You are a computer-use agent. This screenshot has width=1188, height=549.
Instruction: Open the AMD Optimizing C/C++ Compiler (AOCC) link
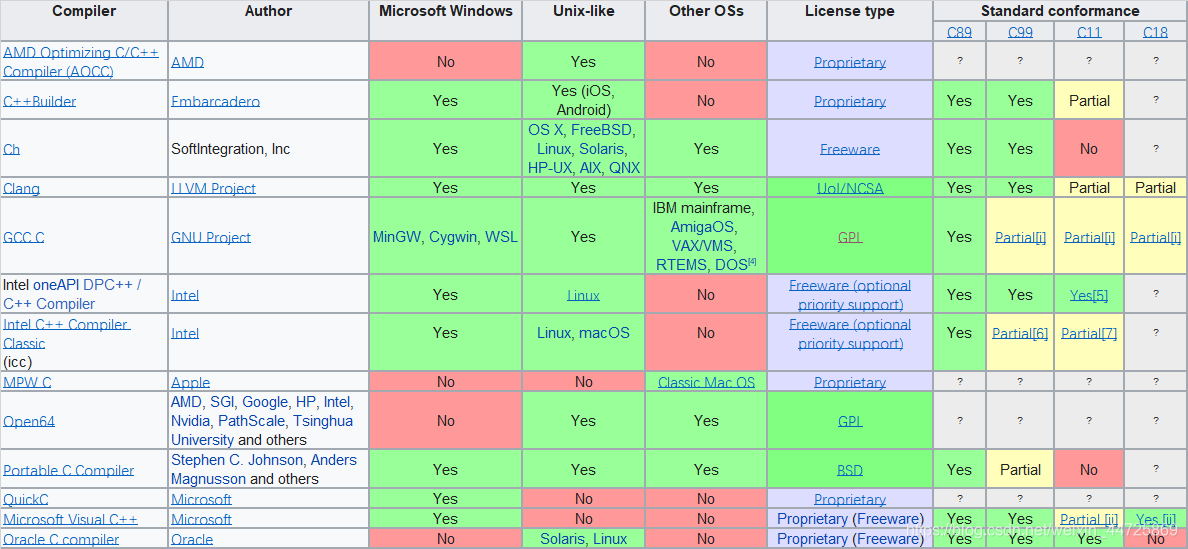tap(80, 61)
